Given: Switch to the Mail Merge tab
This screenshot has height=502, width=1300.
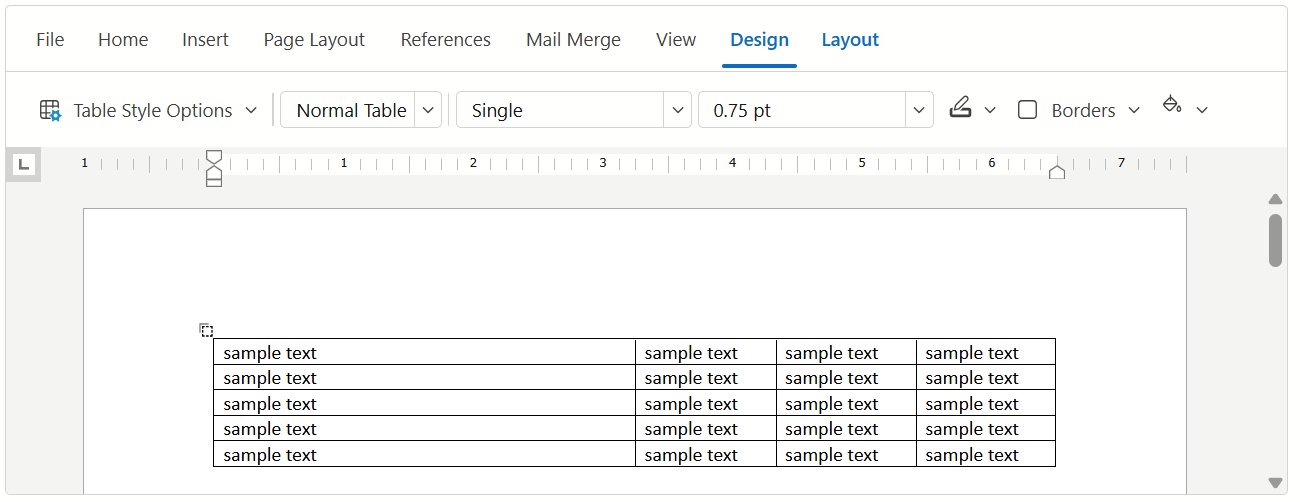Looking at the screenshot, I should (x=573, y=40).
